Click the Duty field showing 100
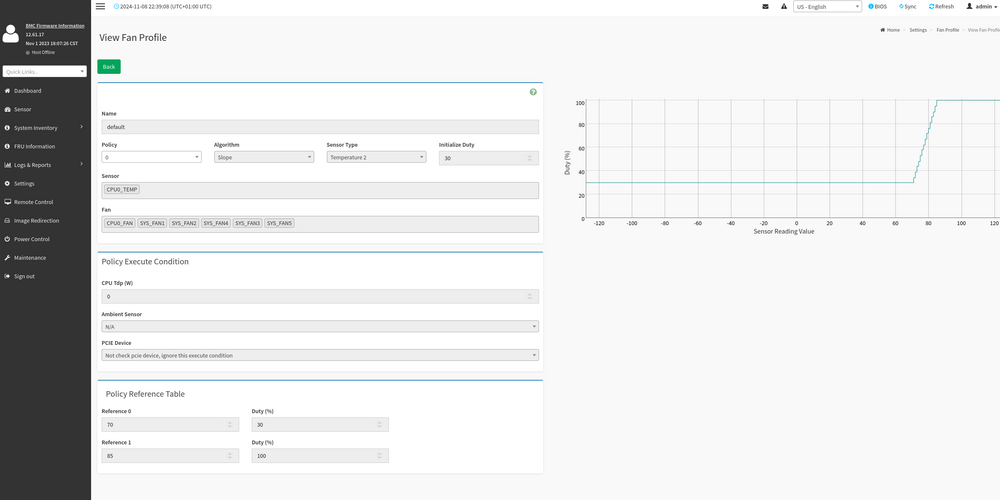Viewport: 1000px width, 500px height. [320, 455]
